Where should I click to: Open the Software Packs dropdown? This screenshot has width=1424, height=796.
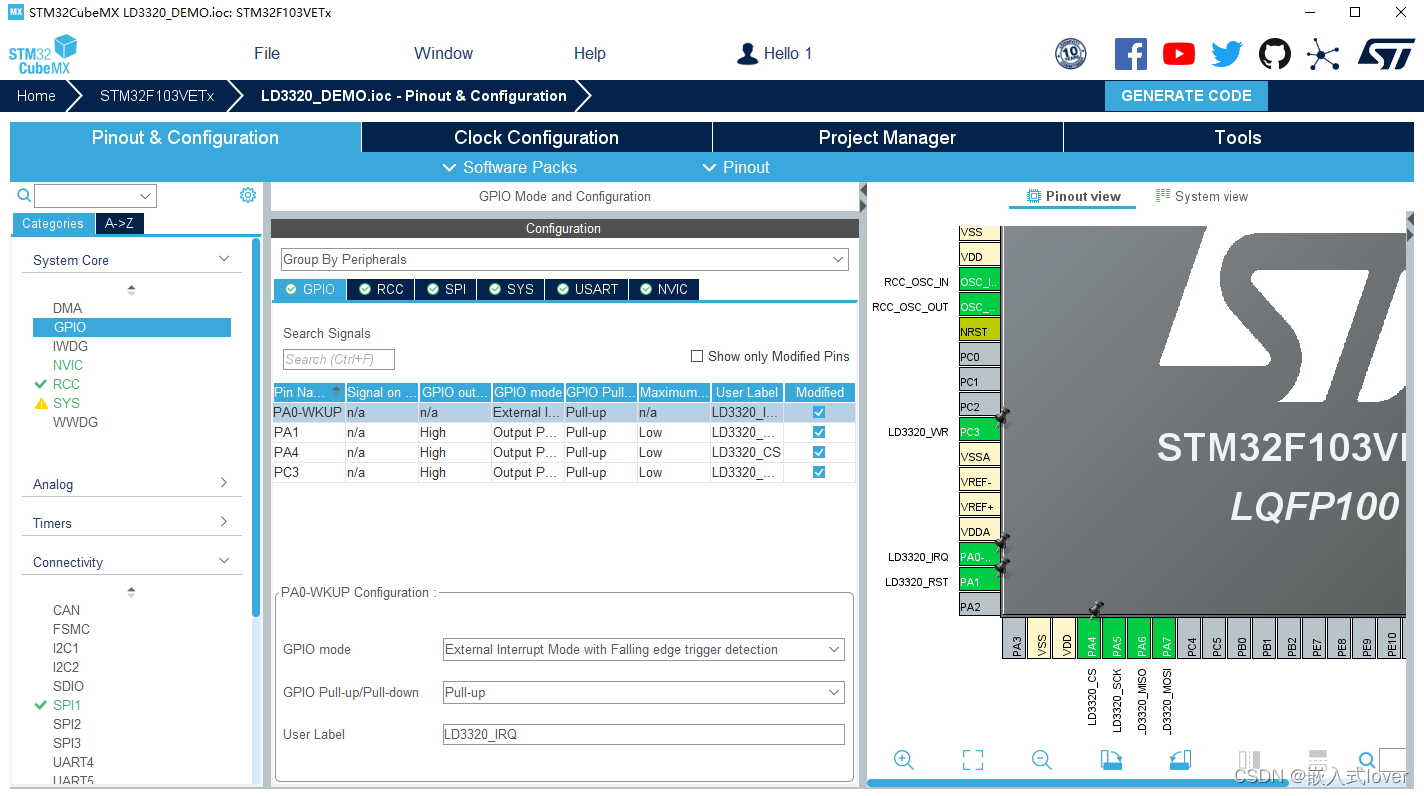pos(510,167)
